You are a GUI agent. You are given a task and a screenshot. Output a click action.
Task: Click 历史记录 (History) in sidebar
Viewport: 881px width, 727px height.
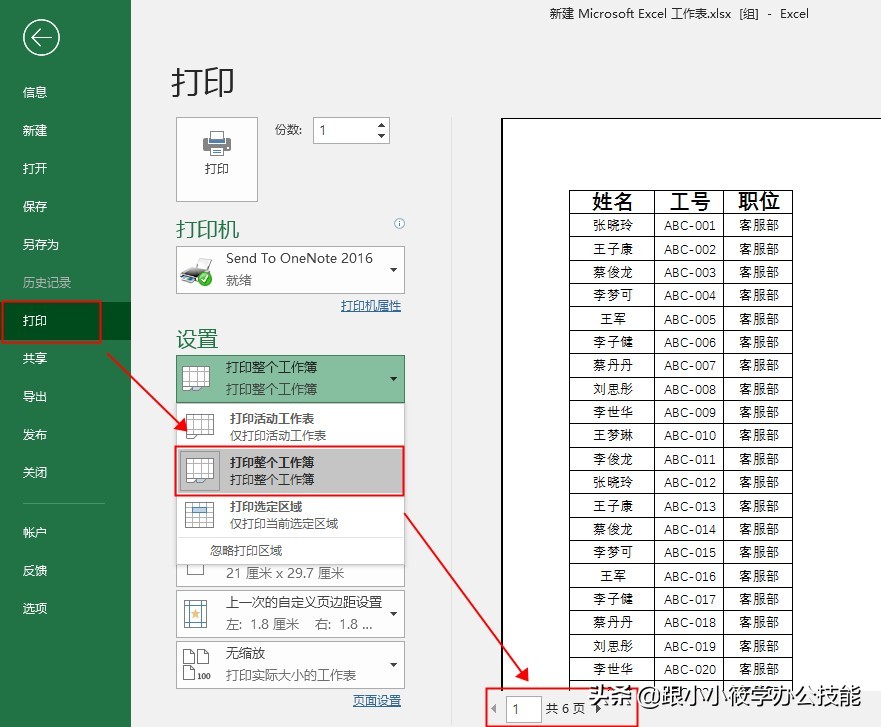tap(47, 282)
